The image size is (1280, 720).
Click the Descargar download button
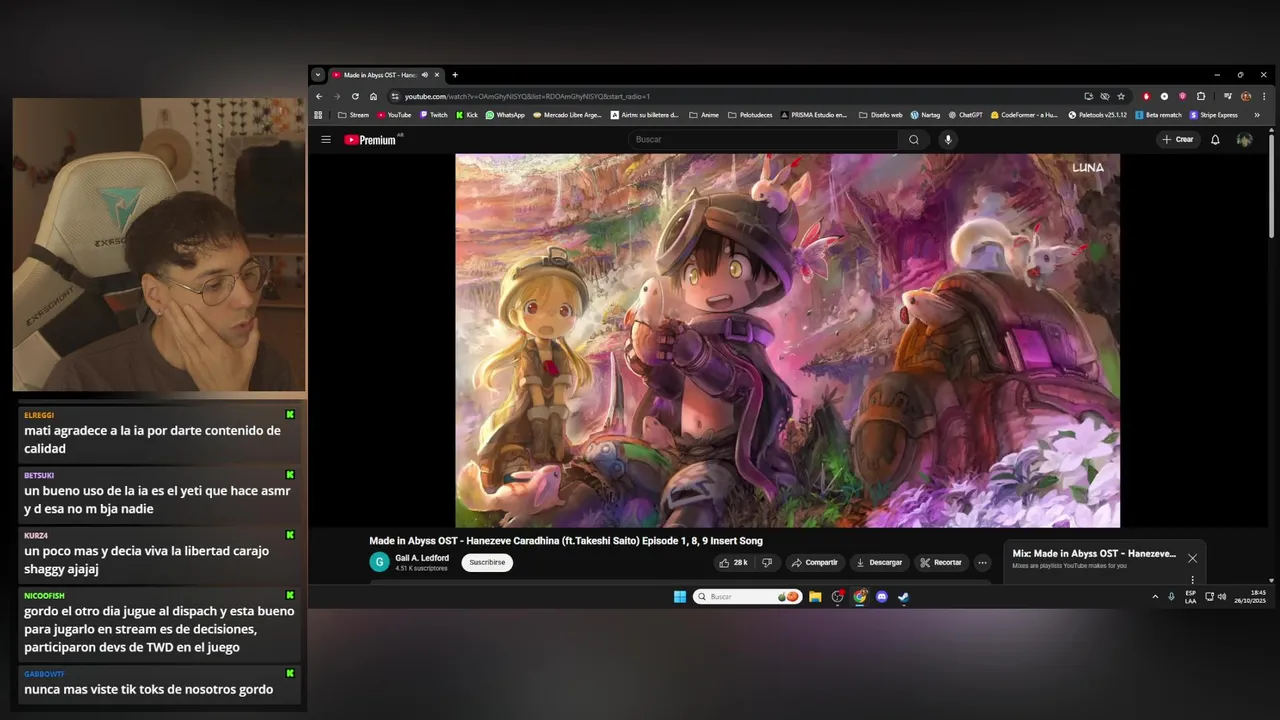point(879,563)
